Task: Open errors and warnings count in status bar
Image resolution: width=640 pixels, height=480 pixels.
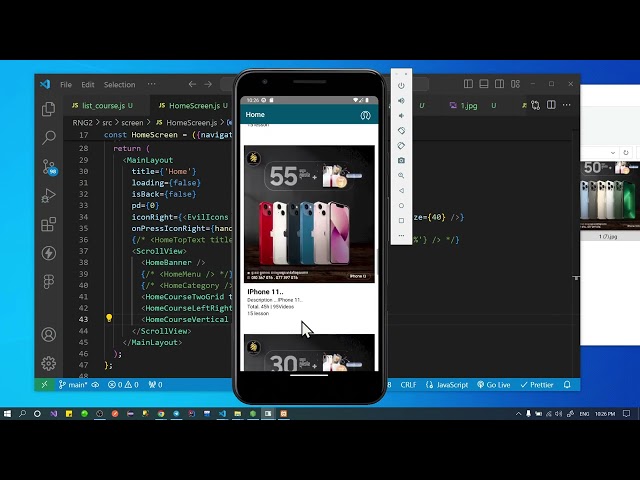Action: tap(123, 384)
